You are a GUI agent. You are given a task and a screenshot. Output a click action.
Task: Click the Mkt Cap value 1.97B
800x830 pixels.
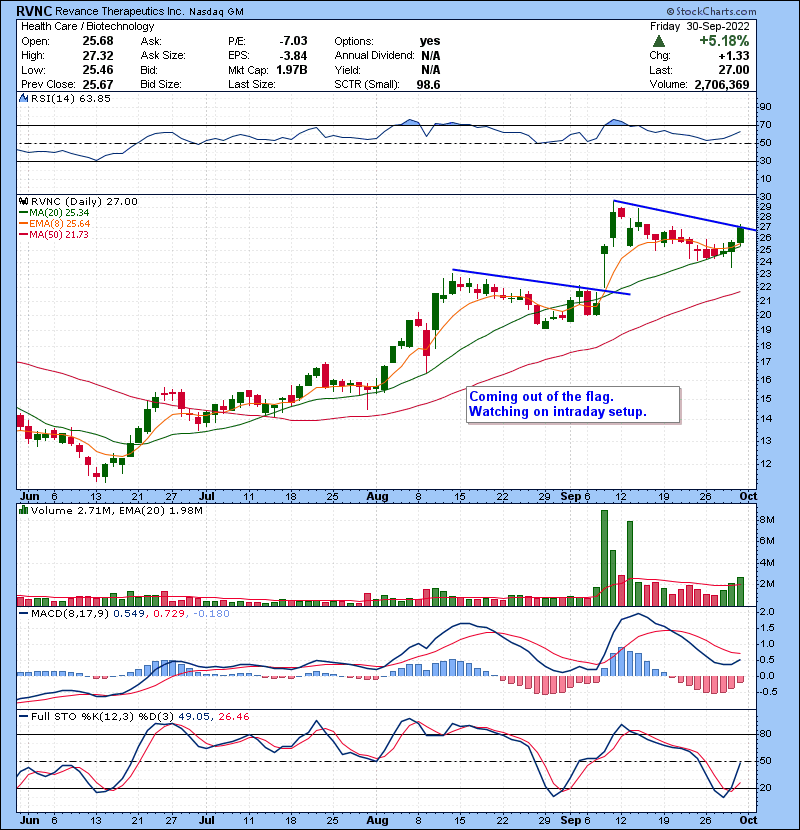coord(292,70)
